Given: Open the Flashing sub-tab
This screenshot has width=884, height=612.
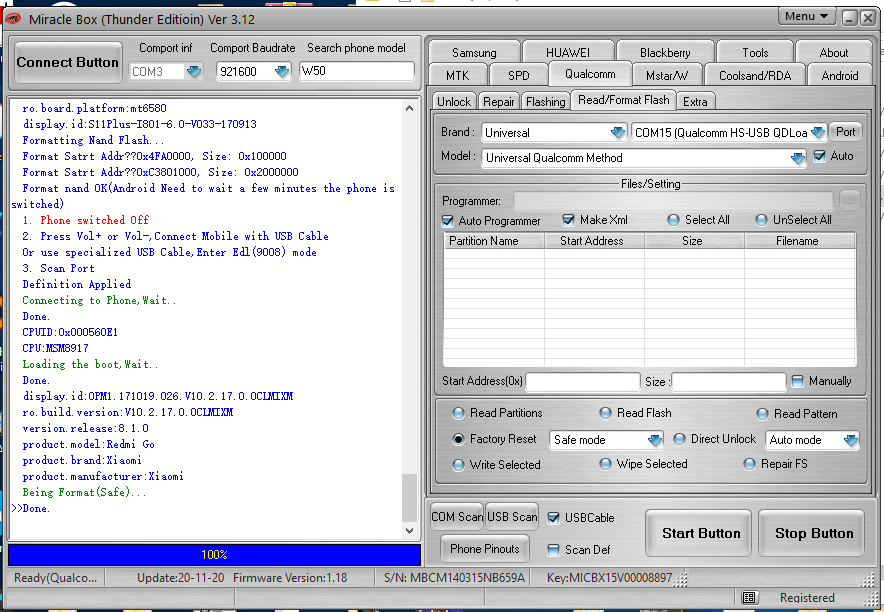Looking at the screenshot, I should [x=545, y=101].
